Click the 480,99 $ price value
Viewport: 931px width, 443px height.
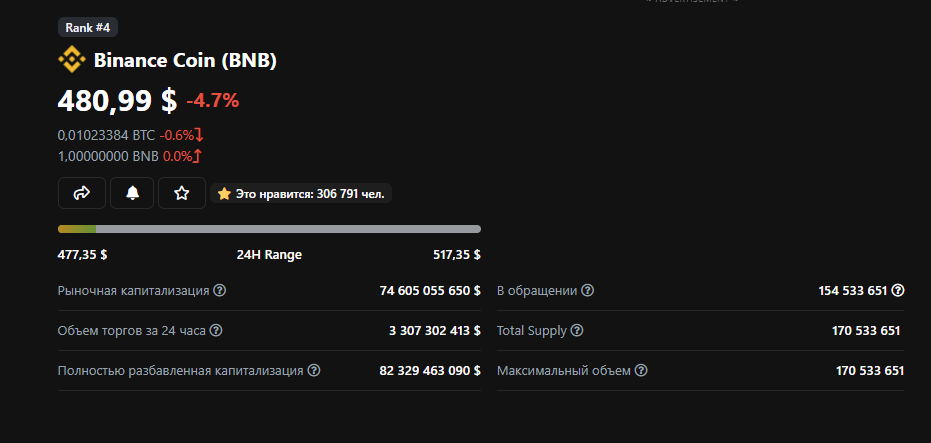point(117,100)
